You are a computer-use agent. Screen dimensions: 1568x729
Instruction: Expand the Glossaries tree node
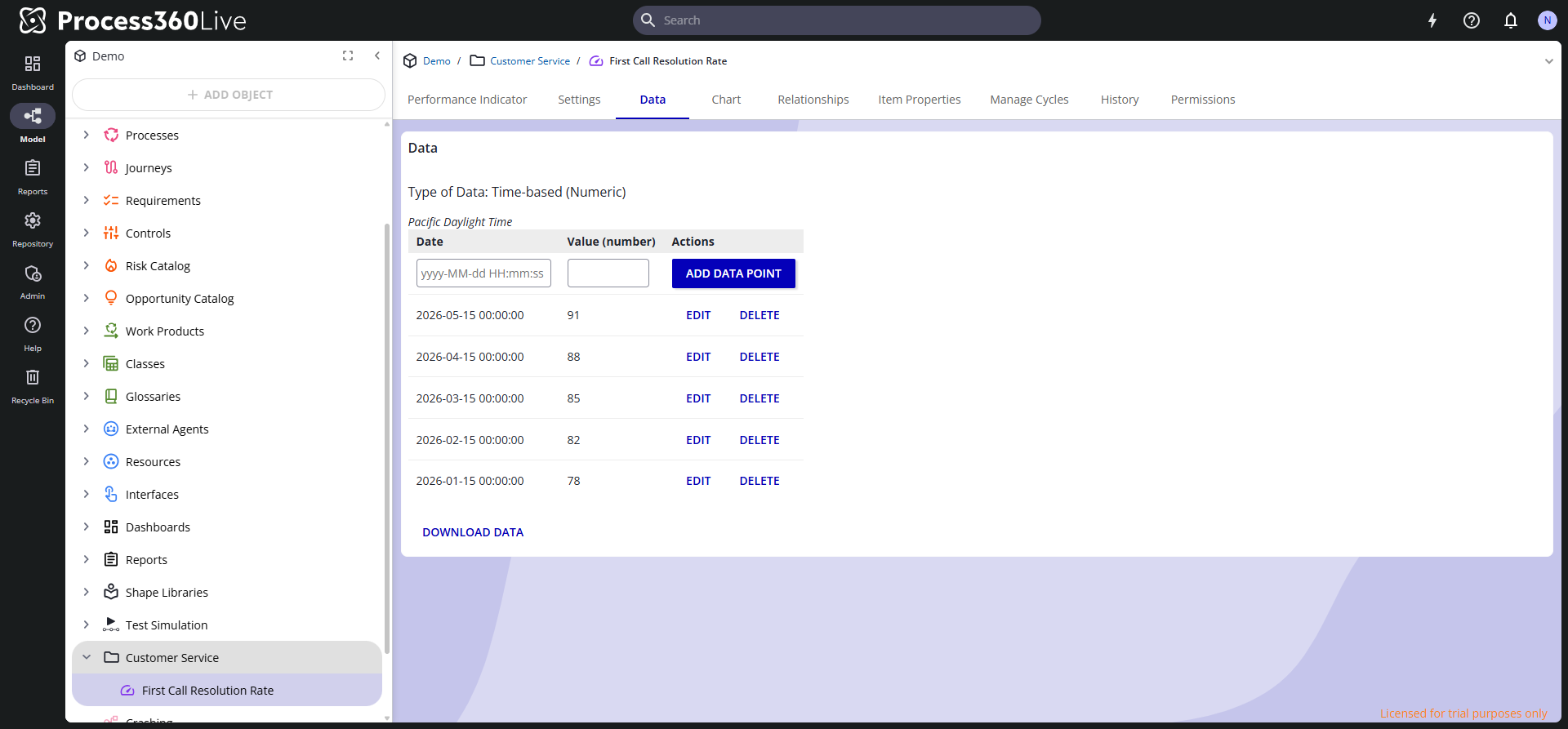tap(87, 396)
